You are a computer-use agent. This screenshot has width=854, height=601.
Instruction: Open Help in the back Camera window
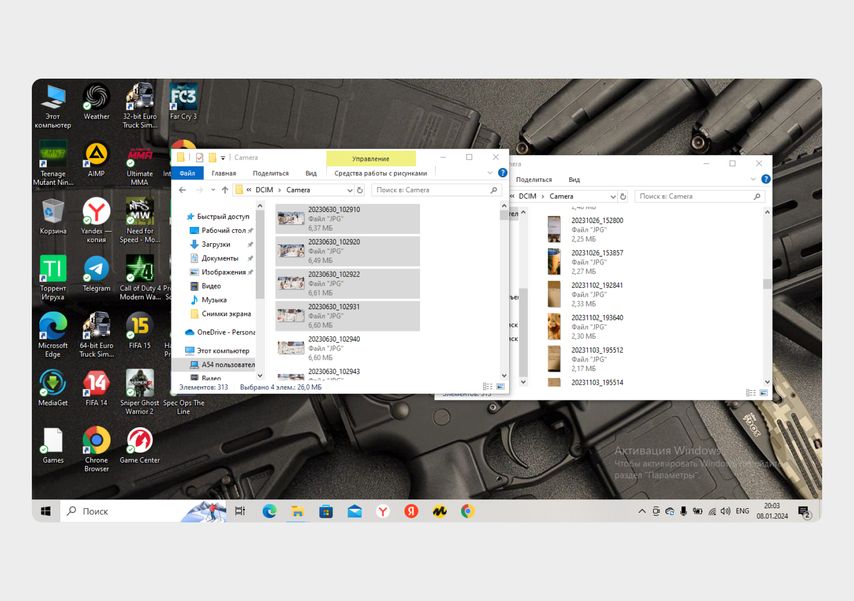coord(766,179)
